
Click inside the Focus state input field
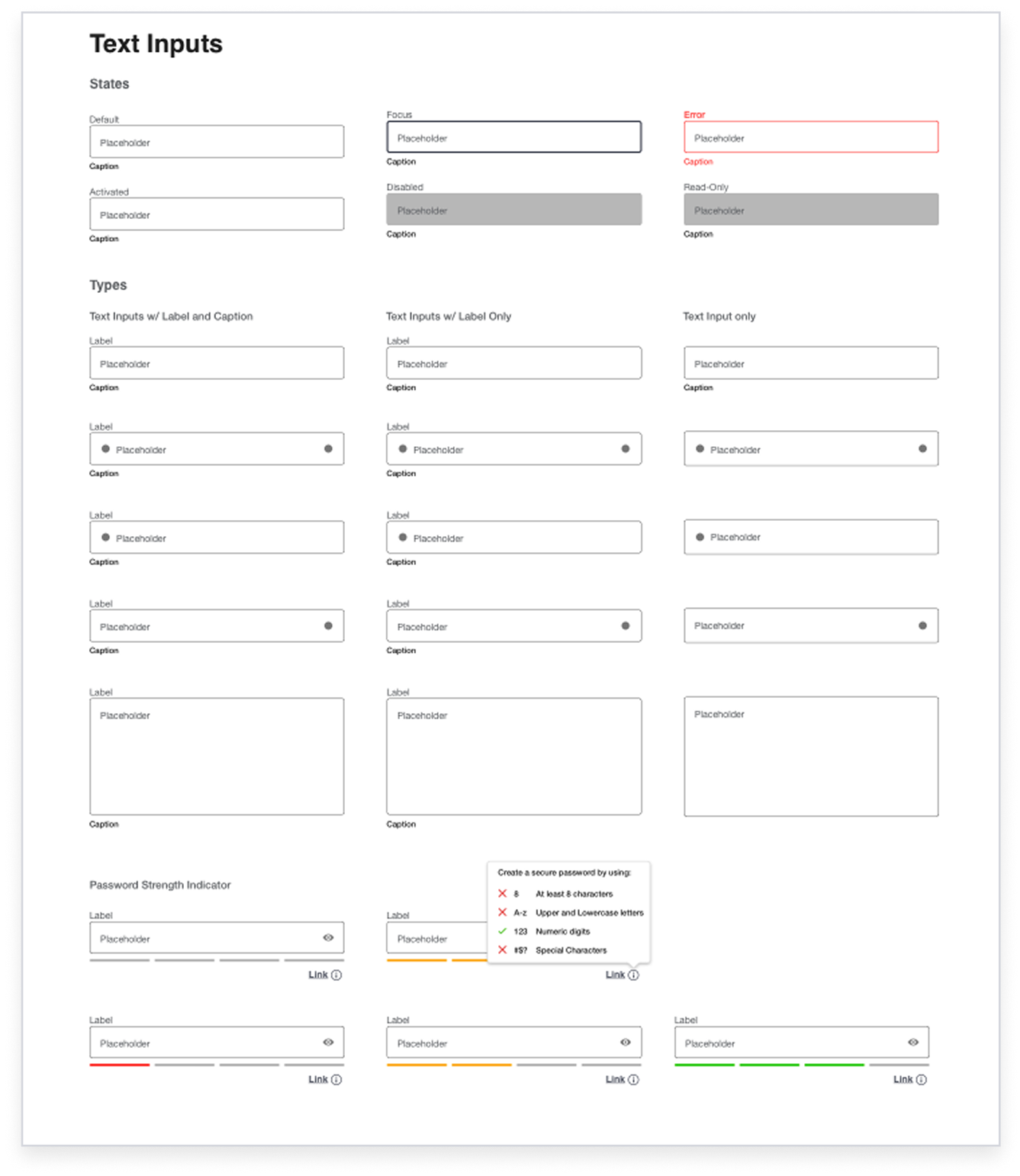[514, 137]
